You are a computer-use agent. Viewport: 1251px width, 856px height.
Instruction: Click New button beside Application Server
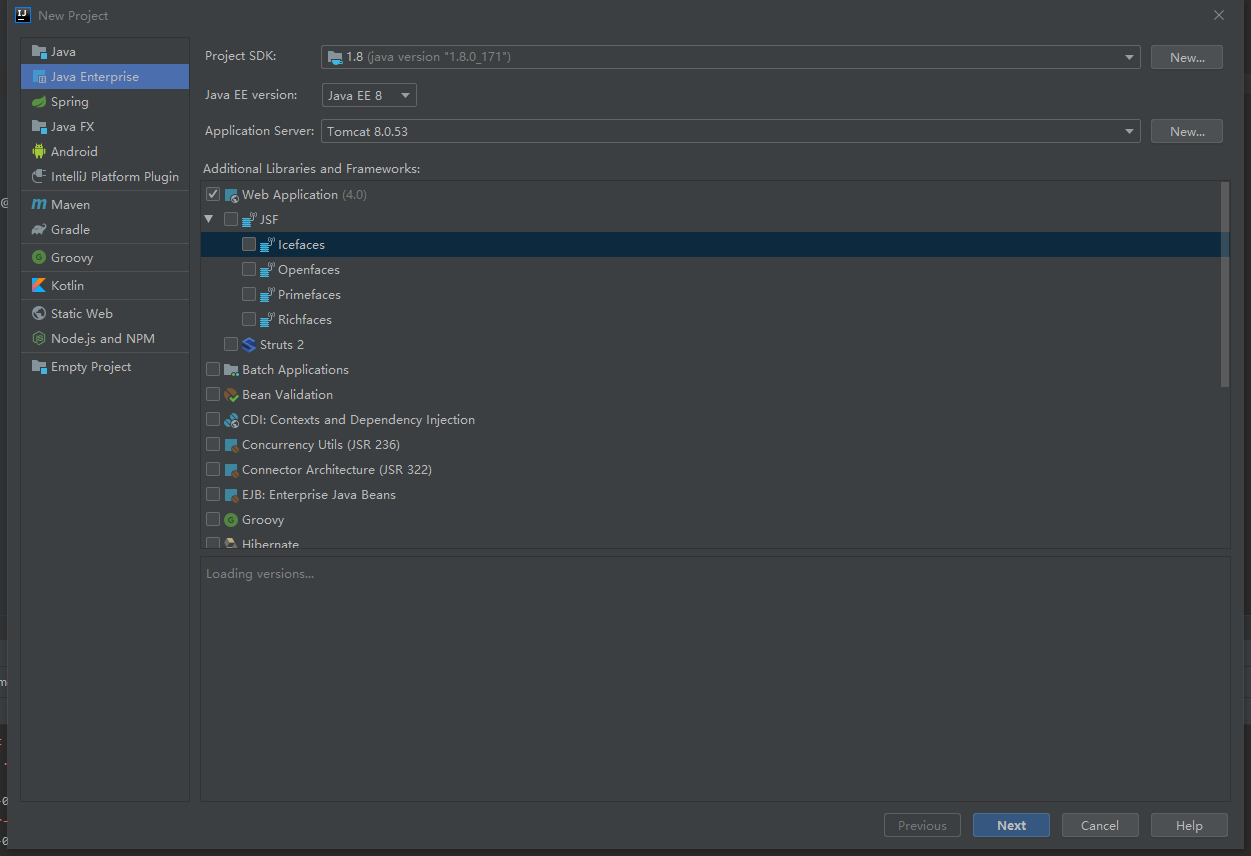(x=1187, y=132)
